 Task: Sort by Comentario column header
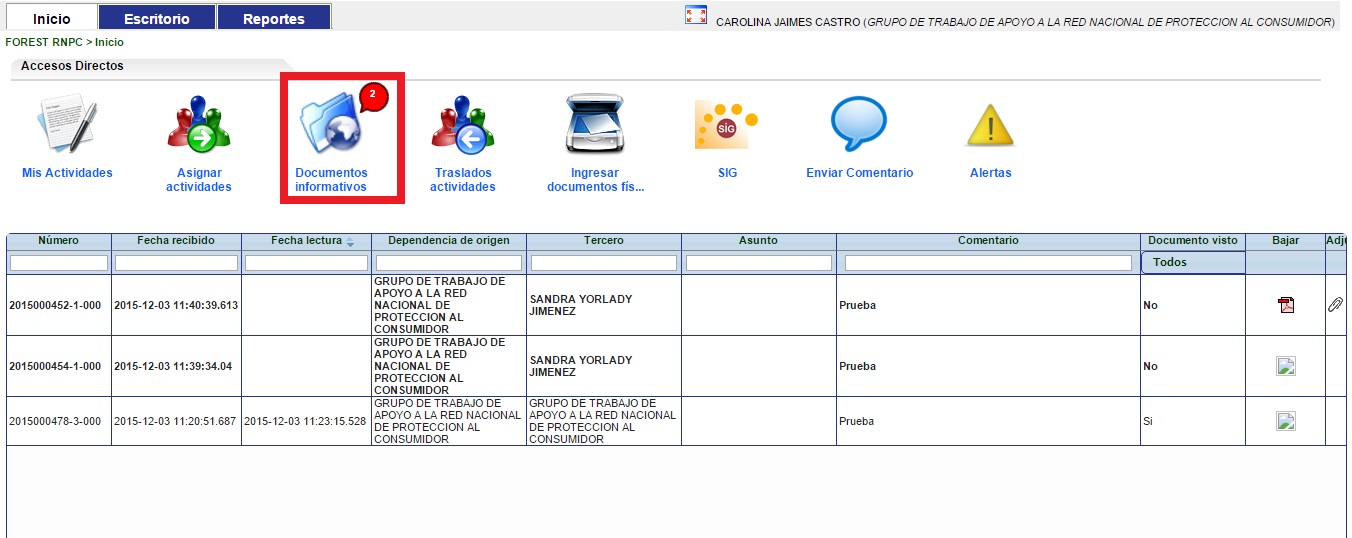(988, 241)
